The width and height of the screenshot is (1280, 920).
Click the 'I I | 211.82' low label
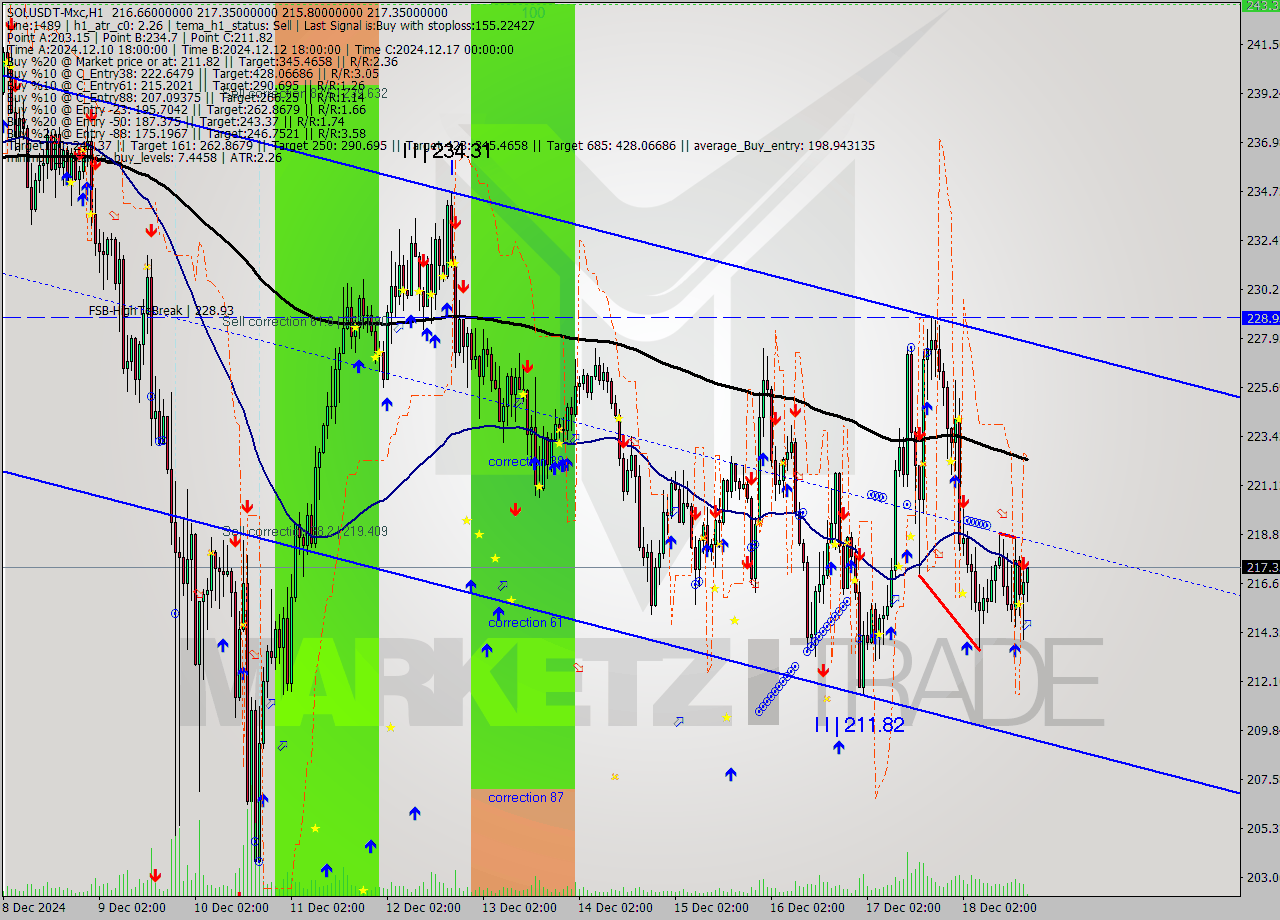[x=859, y=724]
